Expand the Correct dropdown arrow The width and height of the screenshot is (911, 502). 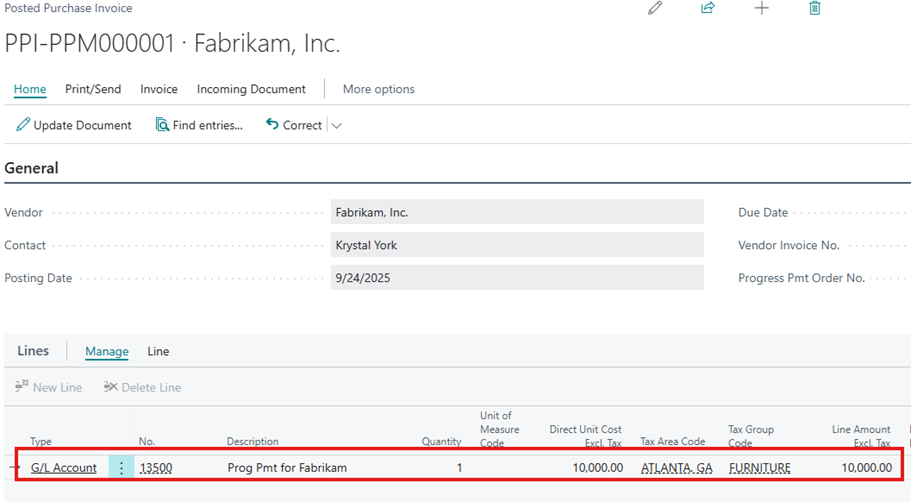pos(336,126)
